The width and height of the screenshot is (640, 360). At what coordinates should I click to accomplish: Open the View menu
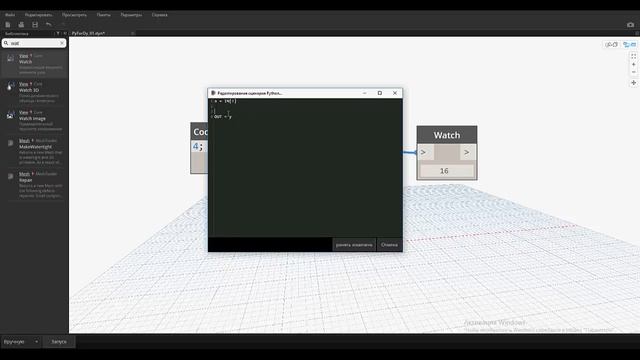pyautogui.click(x=74, y=15)
